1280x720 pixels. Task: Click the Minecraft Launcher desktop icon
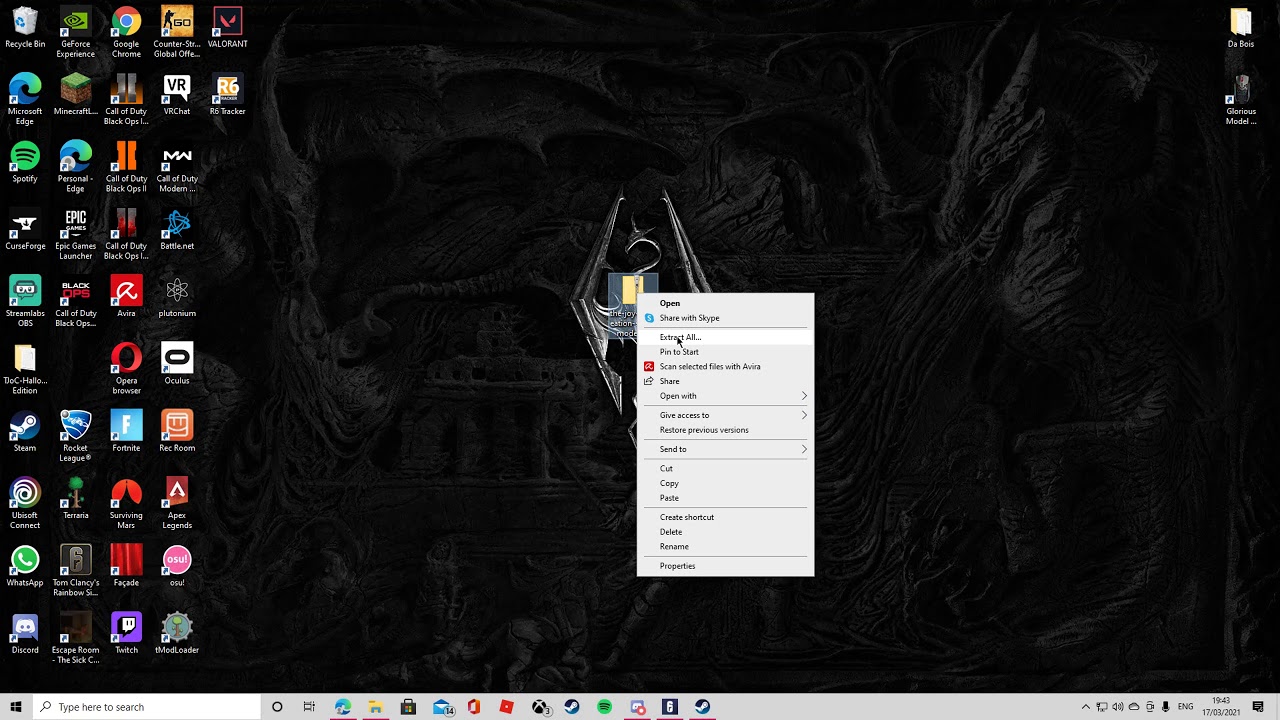(75, 95)
